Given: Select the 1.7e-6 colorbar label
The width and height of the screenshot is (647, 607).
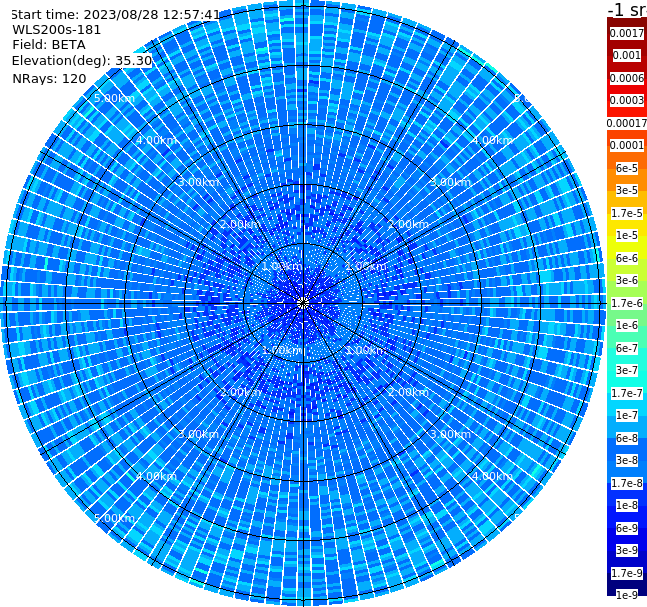Looking at the screenshot, I should click(x=627, y=303).
